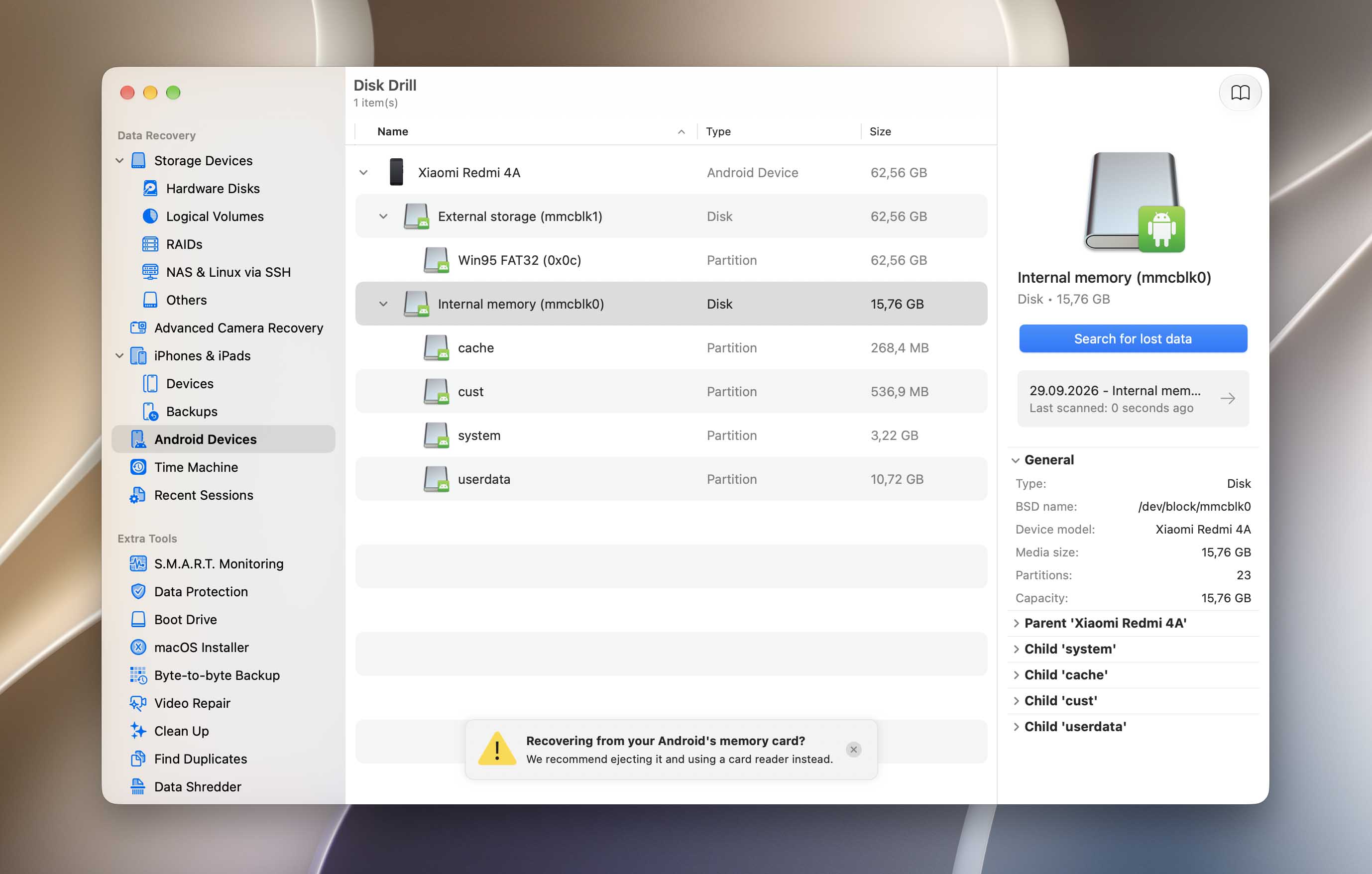Click the Android Device type cell
Image resolution: width=1372 pixels, height=874 pixels.
(x=752, y=173)
